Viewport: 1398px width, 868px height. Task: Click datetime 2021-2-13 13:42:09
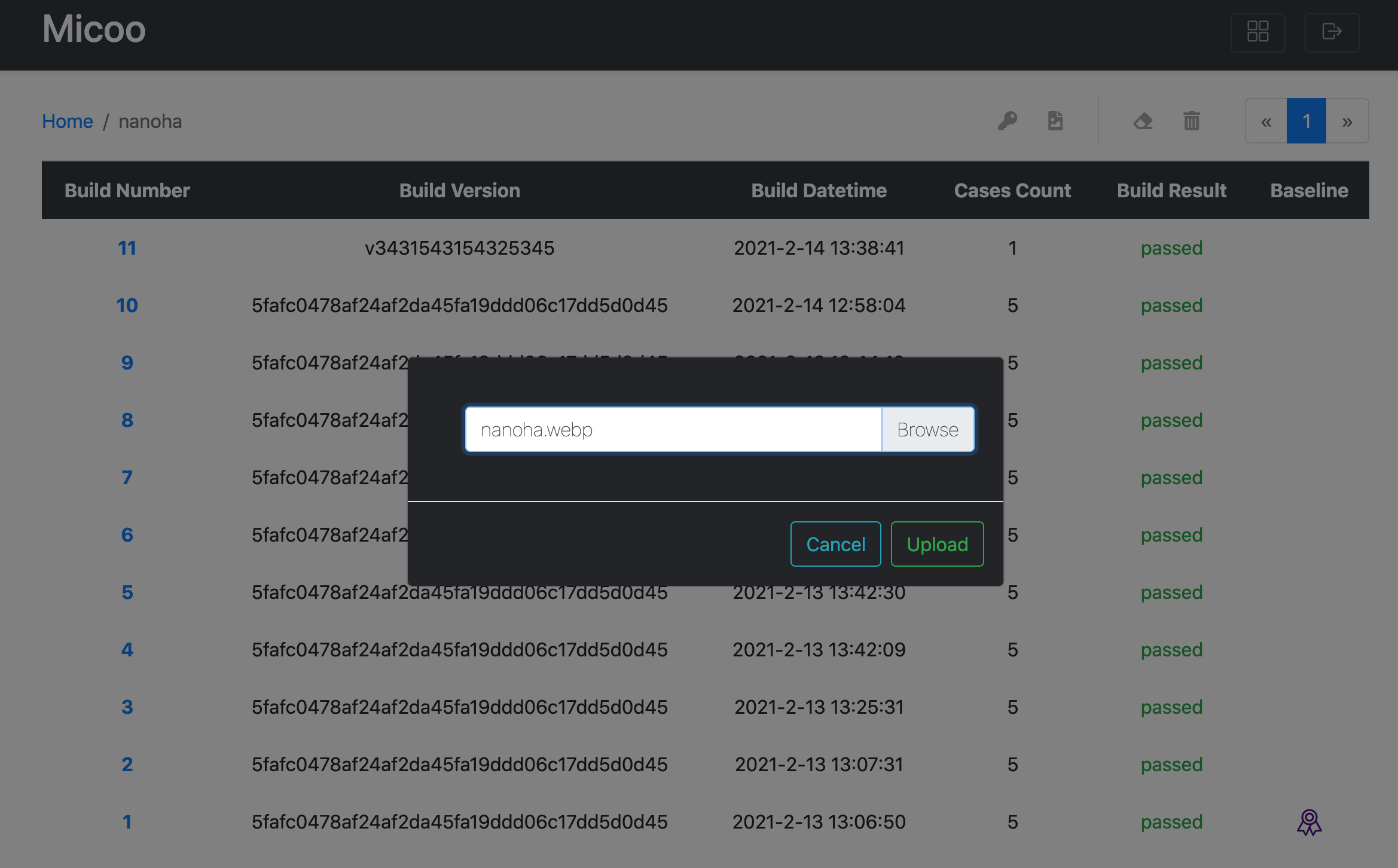819,650
